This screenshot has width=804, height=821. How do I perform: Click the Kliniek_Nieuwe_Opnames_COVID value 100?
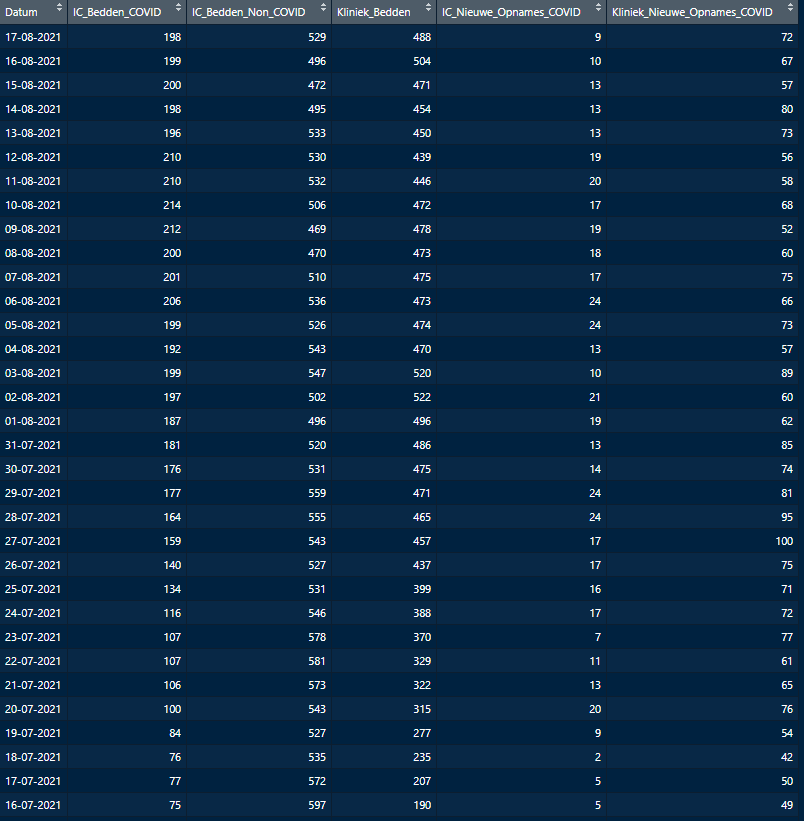point(785,541)
